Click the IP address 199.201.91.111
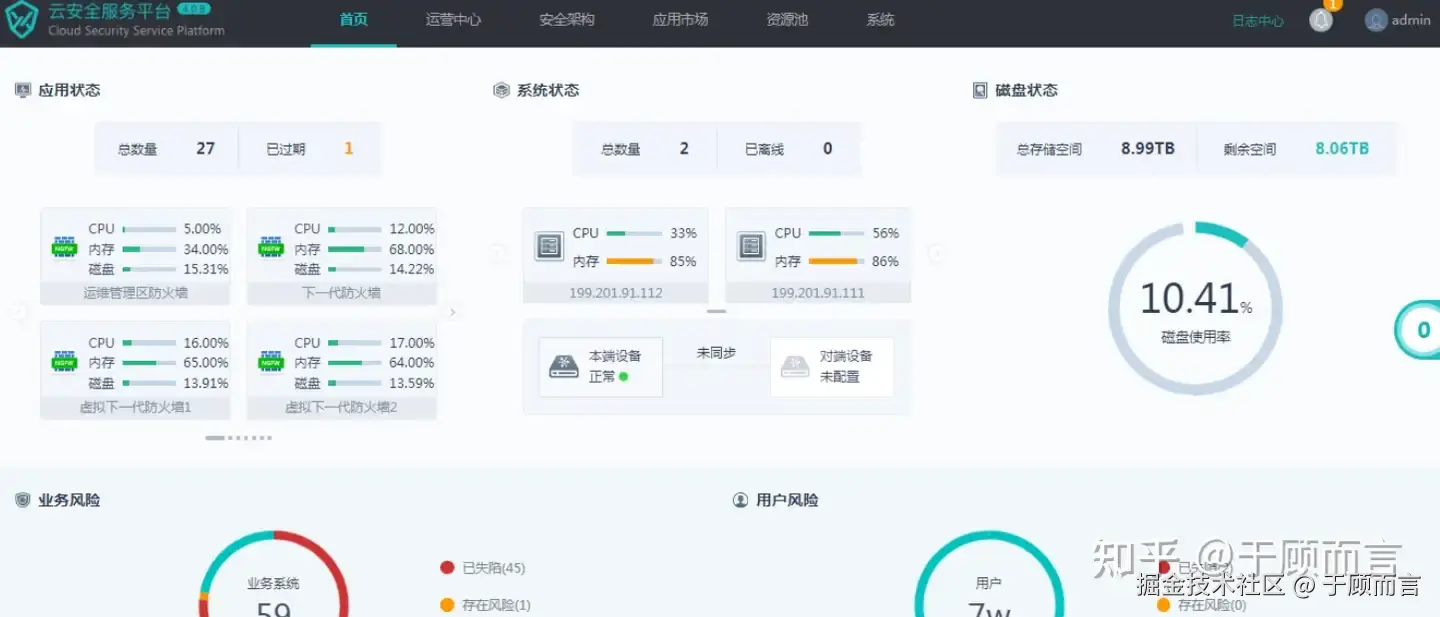Screen dimensions: 1440x617 coord(817,293)
